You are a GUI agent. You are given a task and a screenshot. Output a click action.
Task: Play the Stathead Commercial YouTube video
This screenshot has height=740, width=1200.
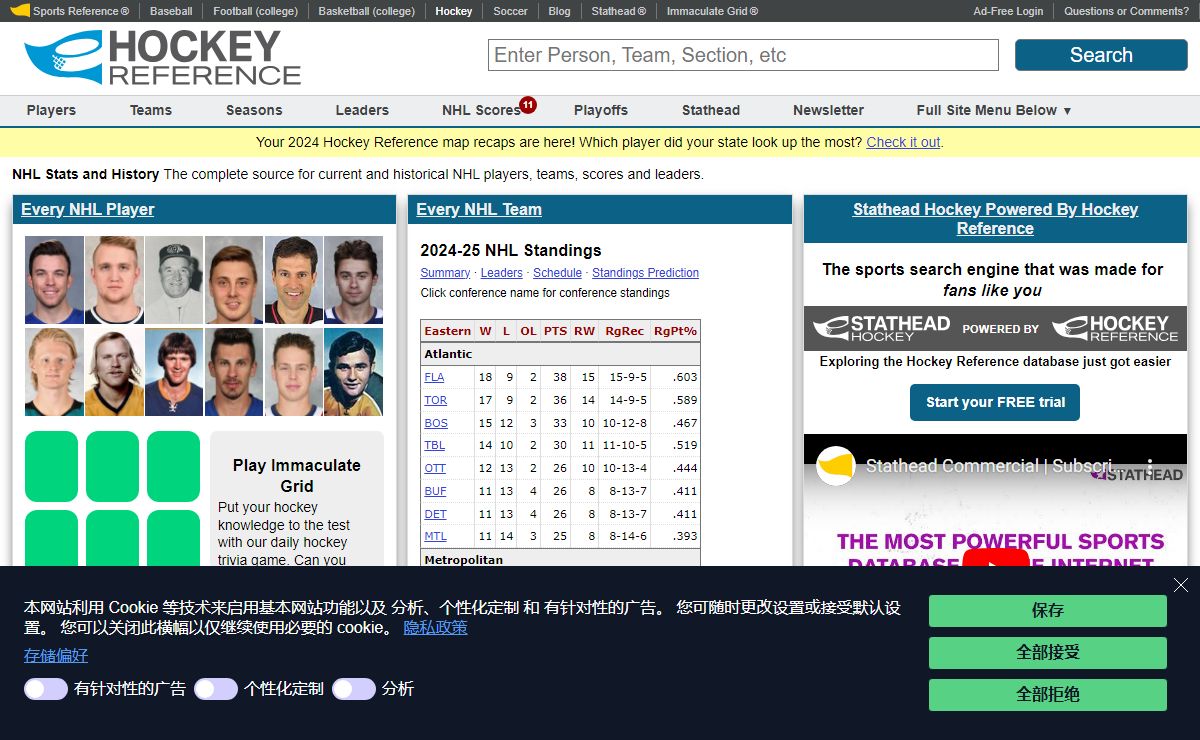(995, 566)
